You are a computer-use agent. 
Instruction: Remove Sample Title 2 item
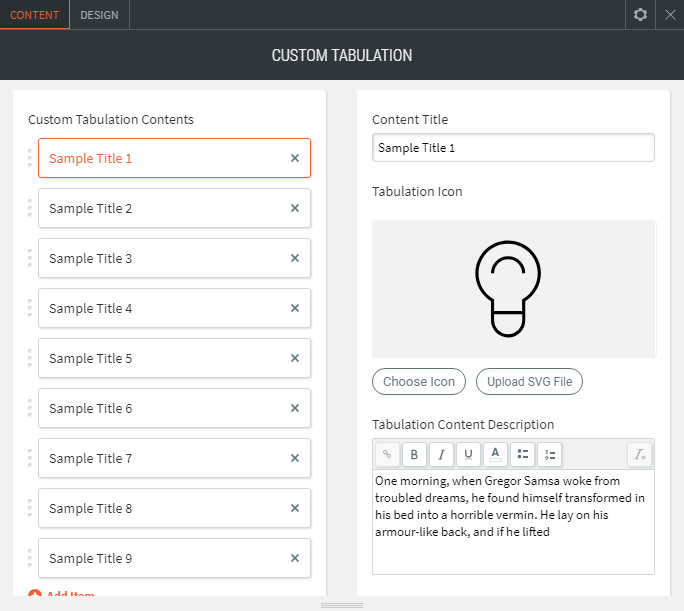(295, 208)
